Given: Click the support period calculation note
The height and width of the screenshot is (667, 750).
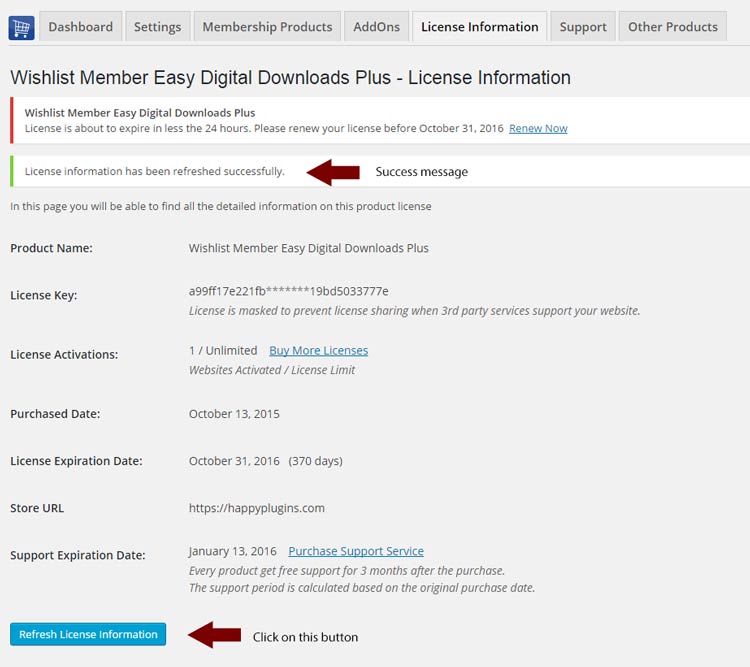Looking at the screenshot, I should 362,588.
